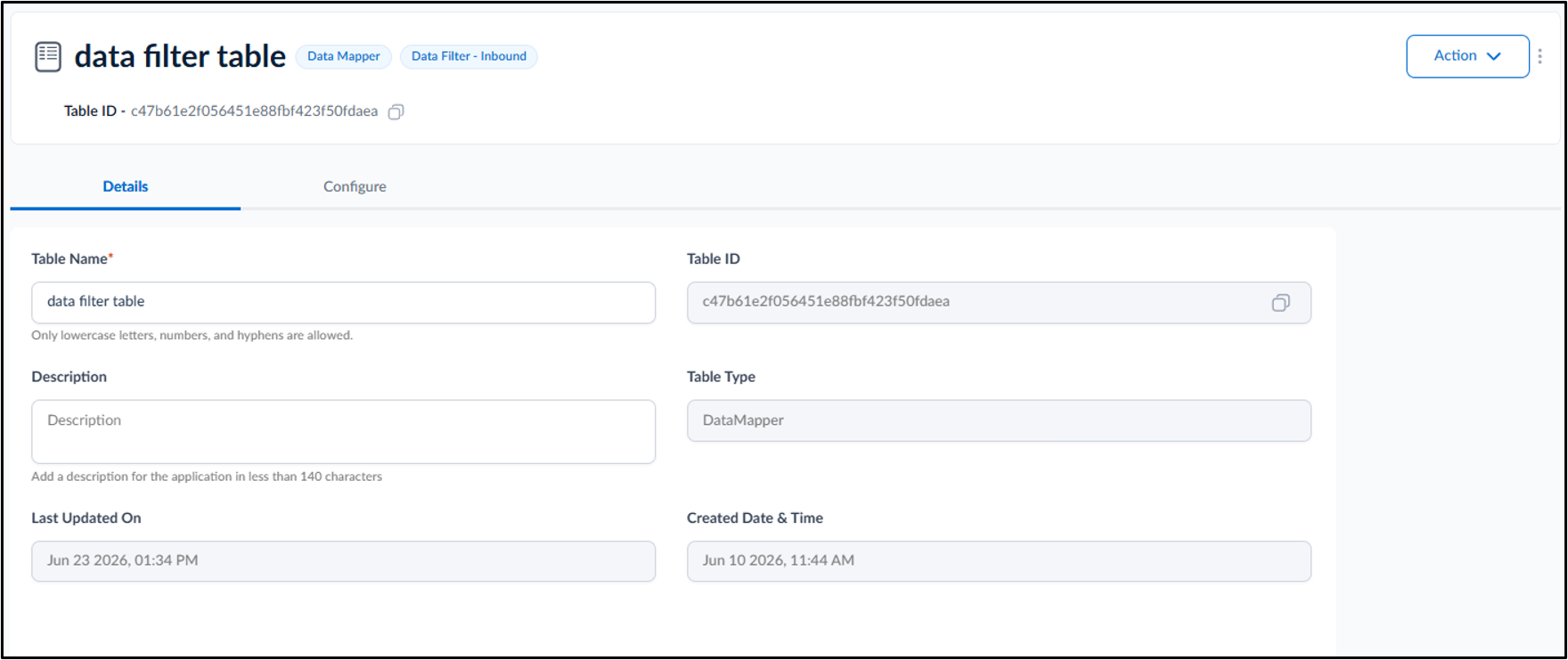Copy Table ID using header copy icon

coord(396,111)
